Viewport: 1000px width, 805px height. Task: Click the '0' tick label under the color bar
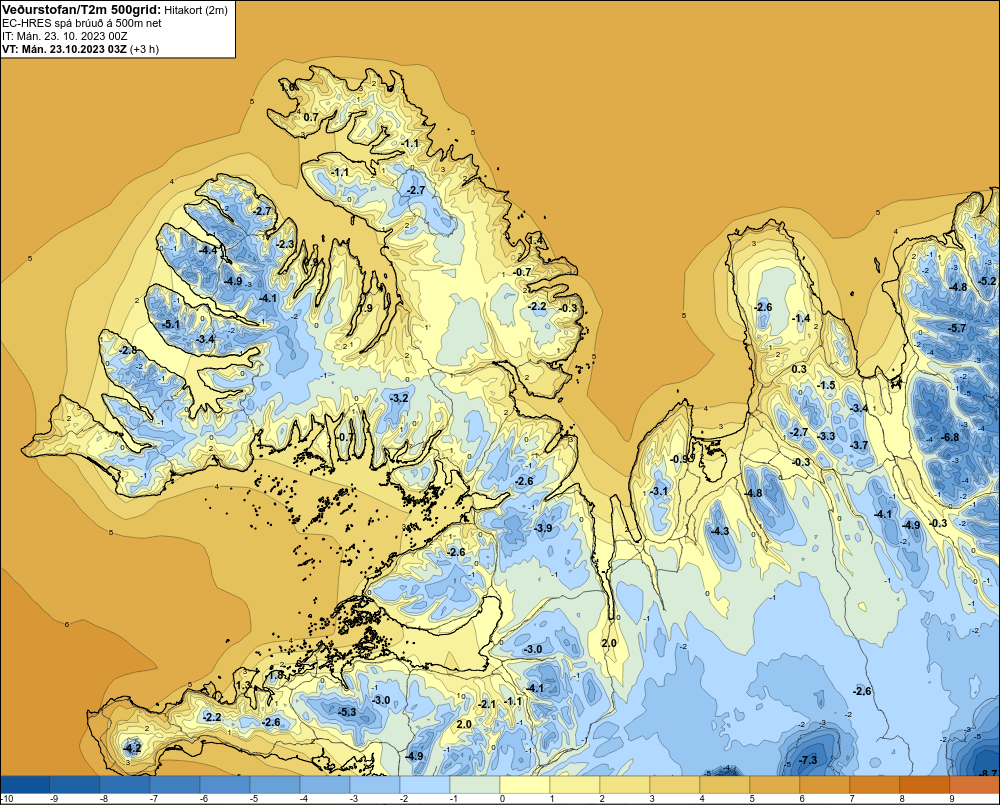click(503, 799)
